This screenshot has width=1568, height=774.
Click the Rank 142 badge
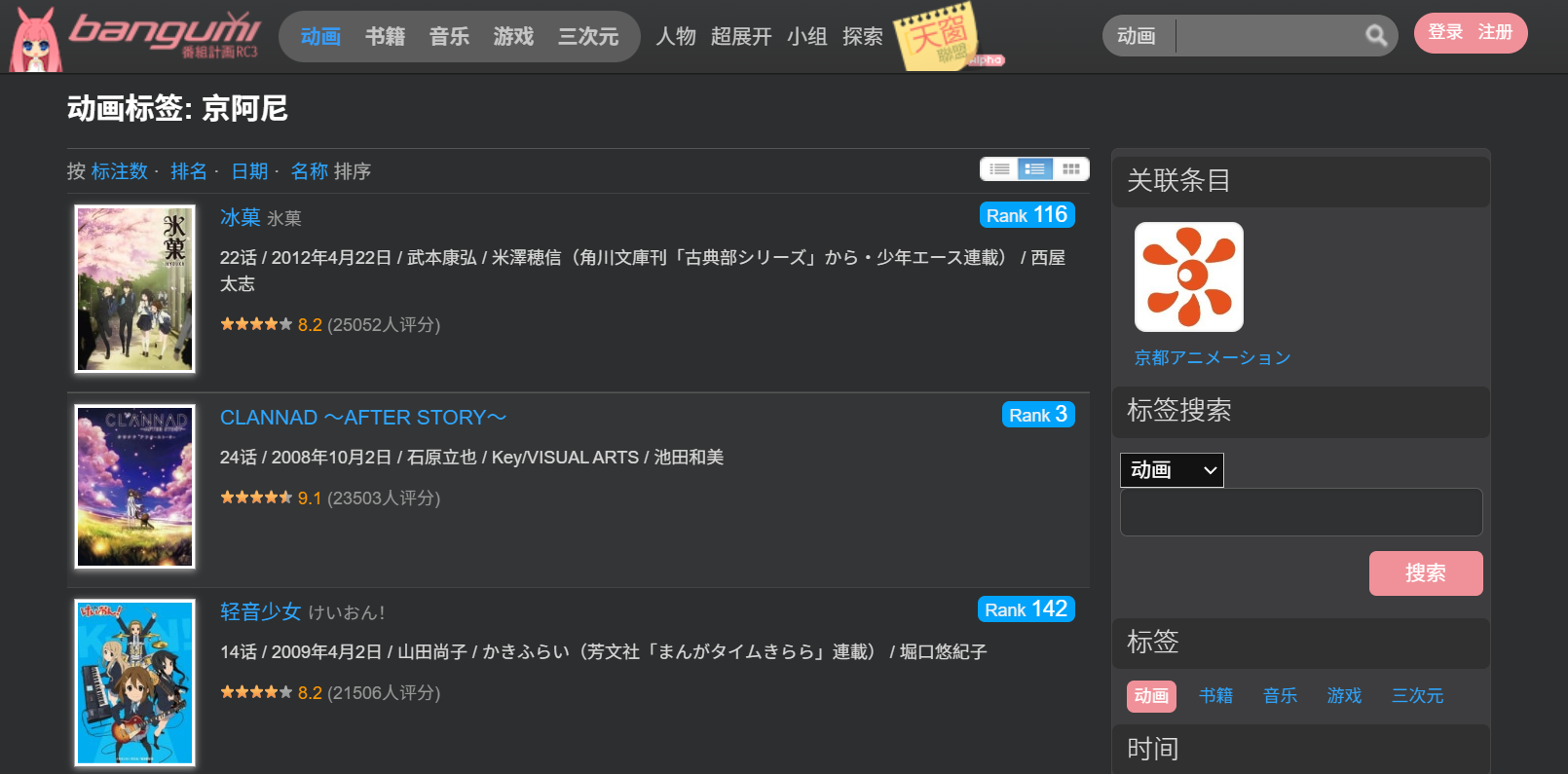click(1027, 609)
